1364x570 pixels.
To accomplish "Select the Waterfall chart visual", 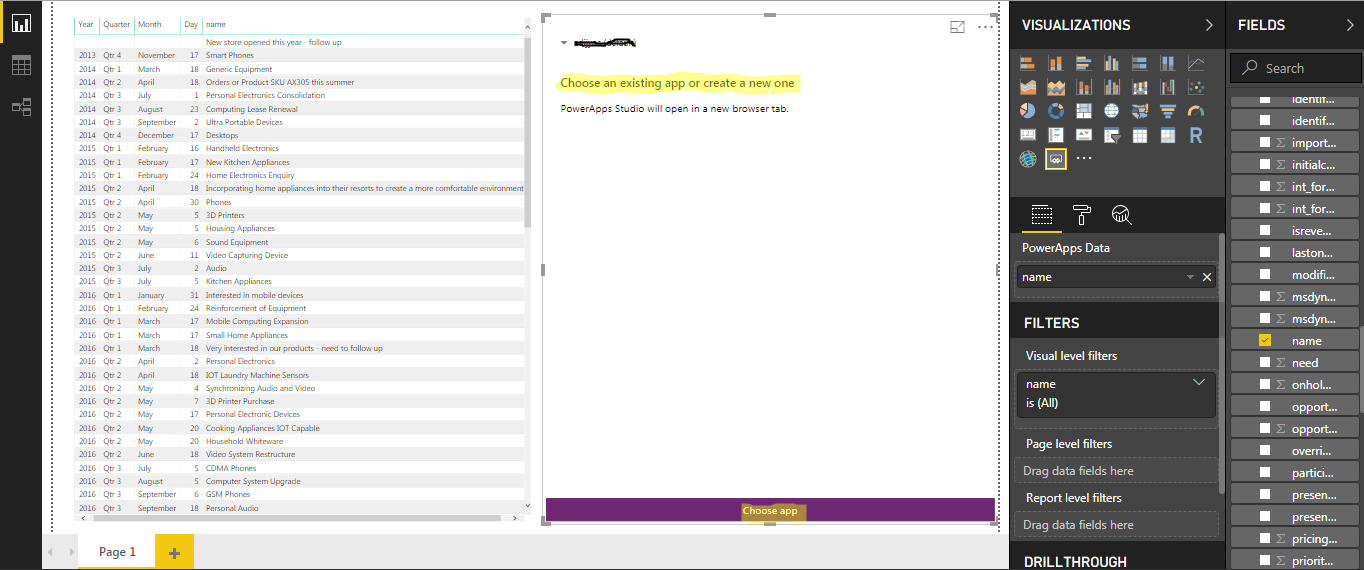I will (x=1168, y=87).
